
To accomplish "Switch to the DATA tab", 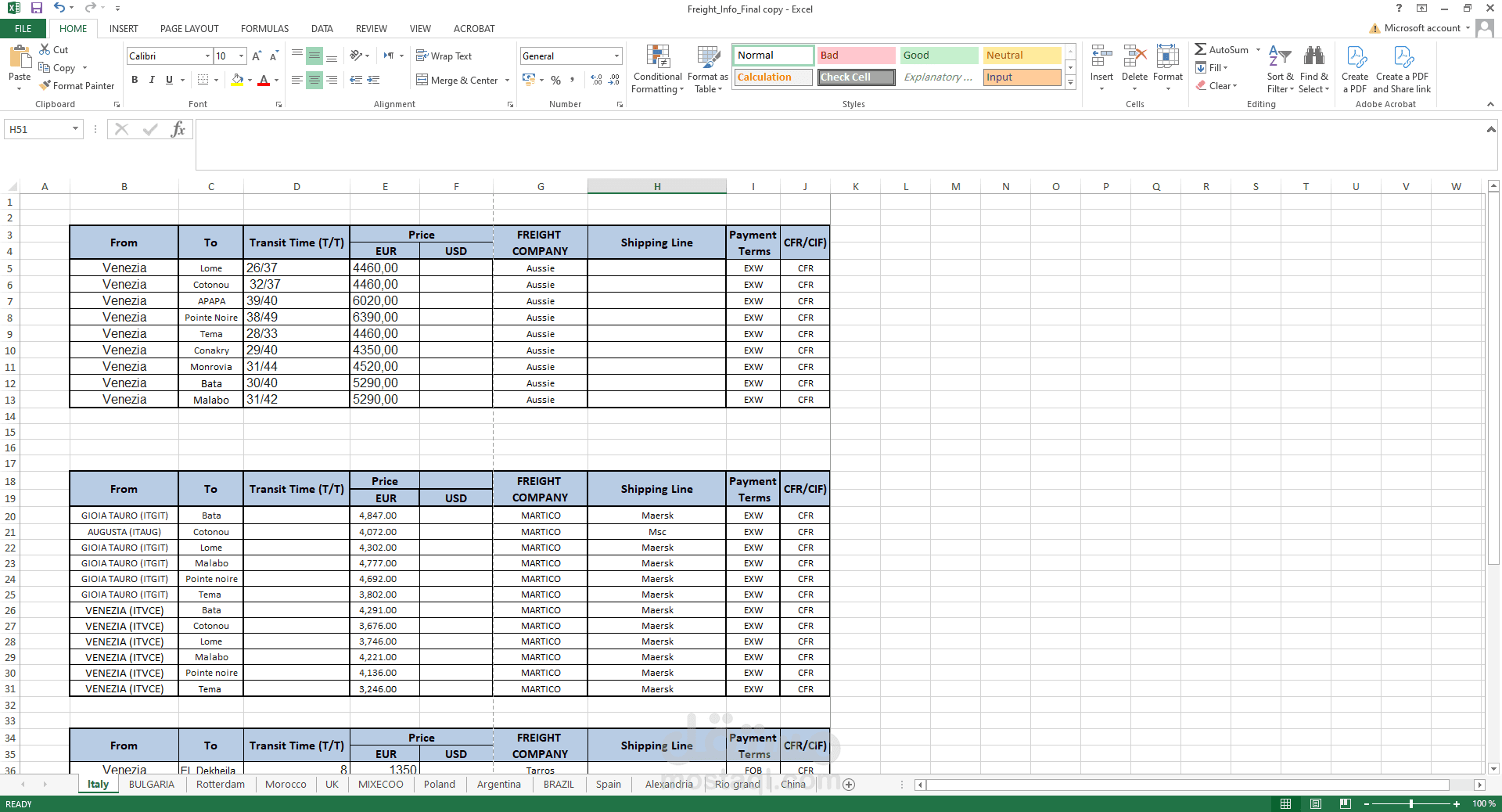I will tap(322, 29).
